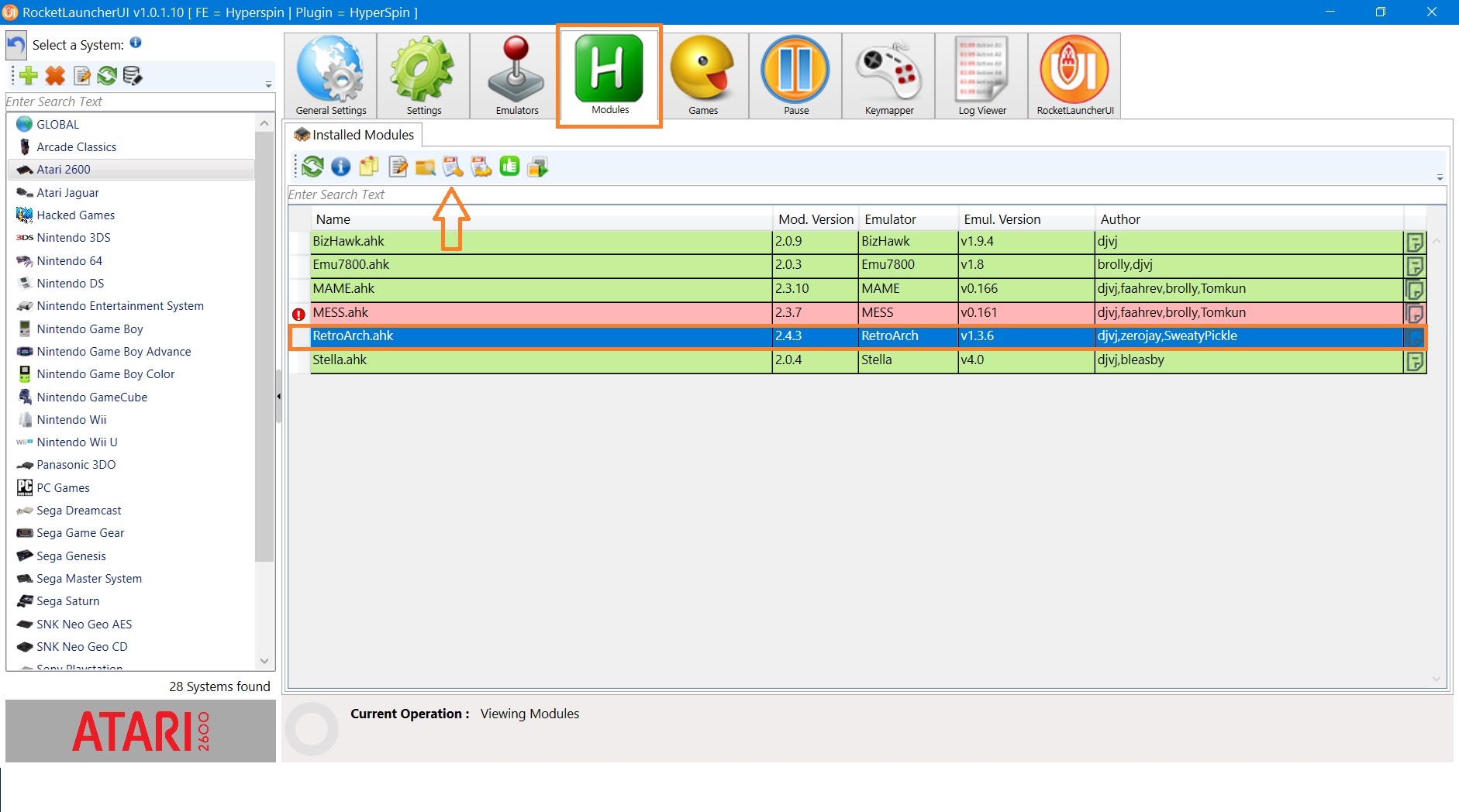Click the orange X delete system icon

55,76
